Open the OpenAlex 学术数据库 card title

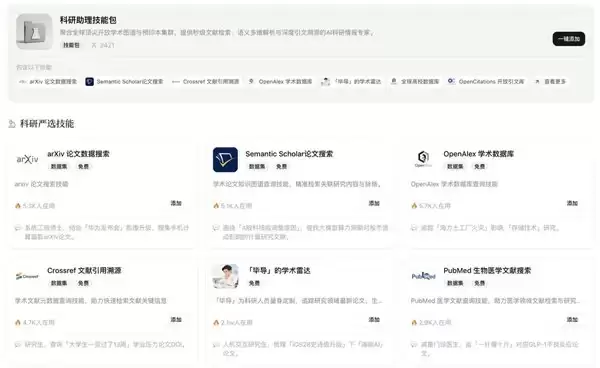pyautogui.click(x=479, y=154)
